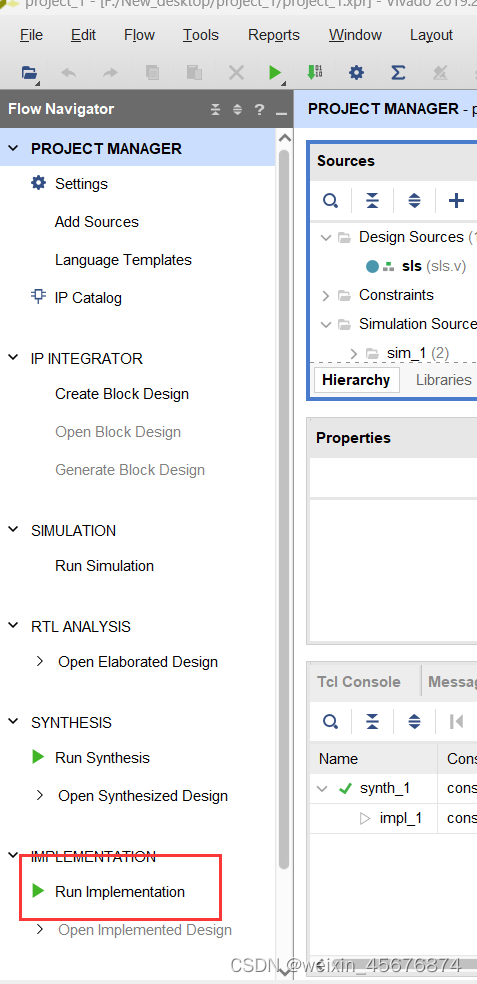Click the Tcl Console panel search icon
This screenshot has height=984, width=477.
(331, 722)
